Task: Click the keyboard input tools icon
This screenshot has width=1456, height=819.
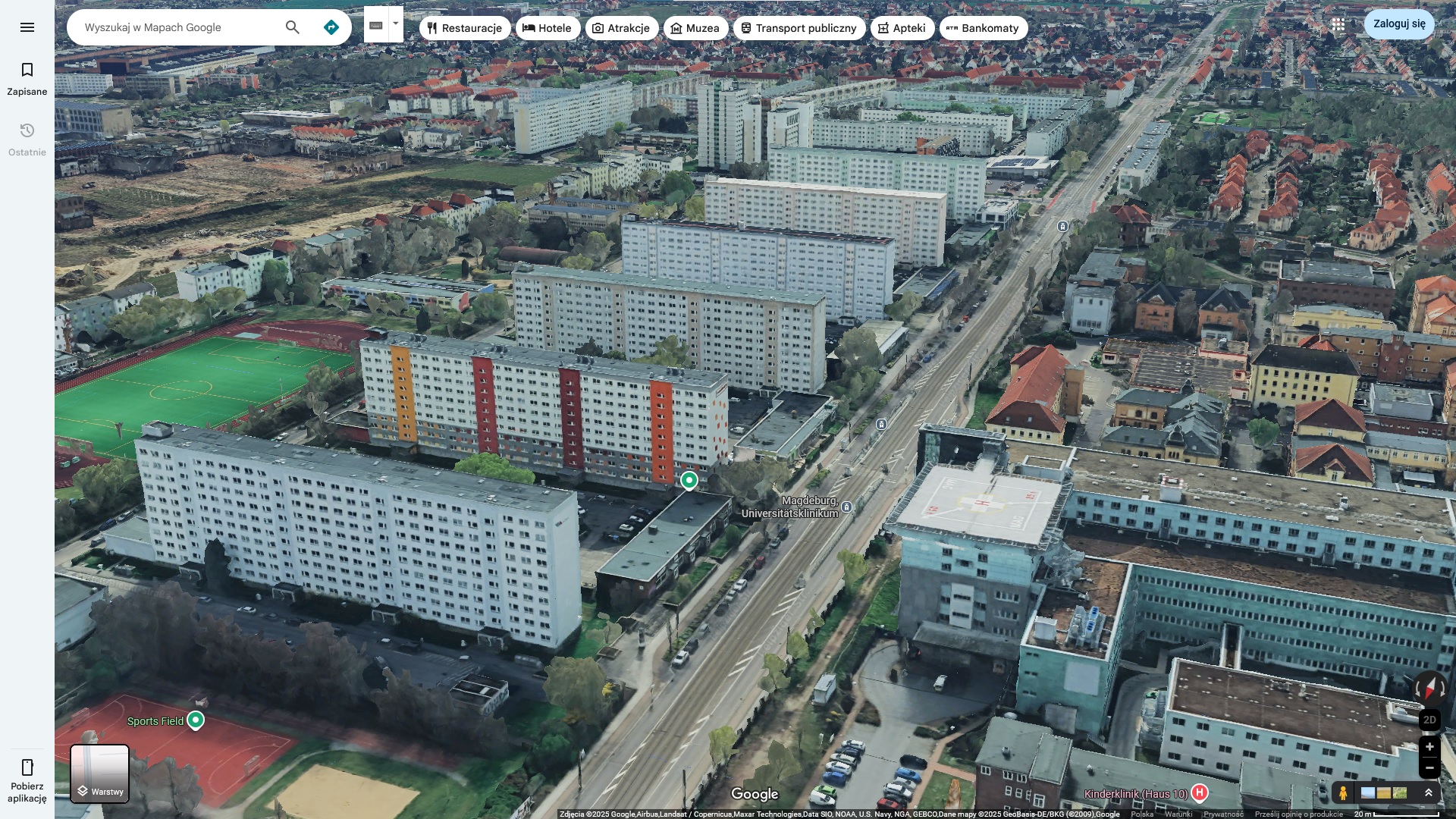Action: [376, 25]
